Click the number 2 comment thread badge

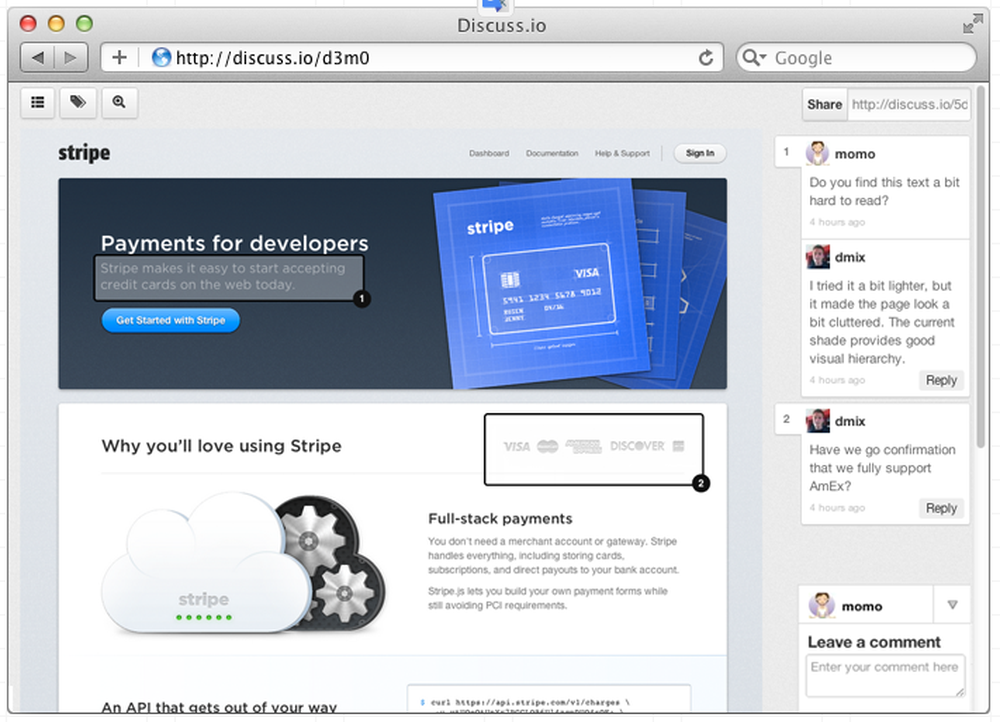coord(786,419)
